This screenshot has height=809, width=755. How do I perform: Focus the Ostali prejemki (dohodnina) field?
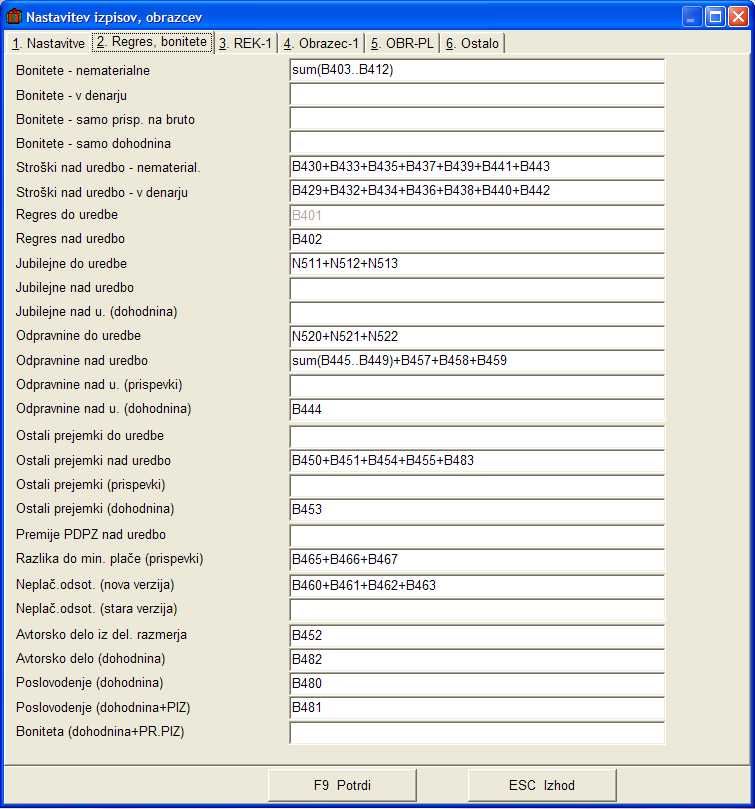(x=476, y=510)
